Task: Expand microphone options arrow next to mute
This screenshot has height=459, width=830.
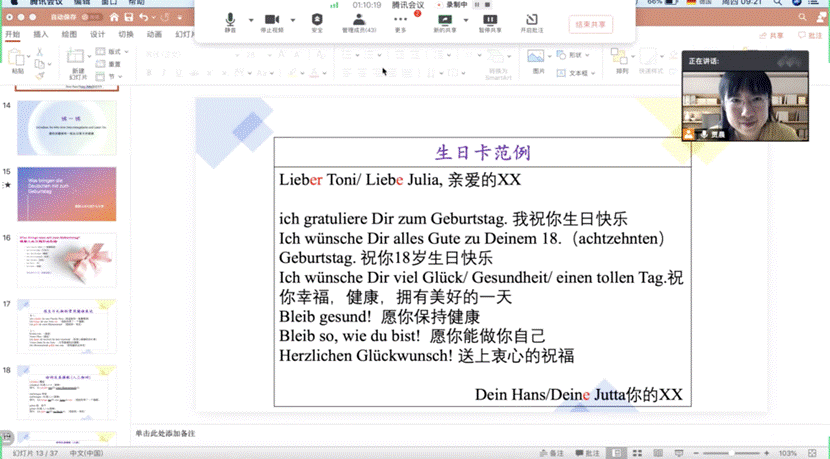Action: [249, 20]
